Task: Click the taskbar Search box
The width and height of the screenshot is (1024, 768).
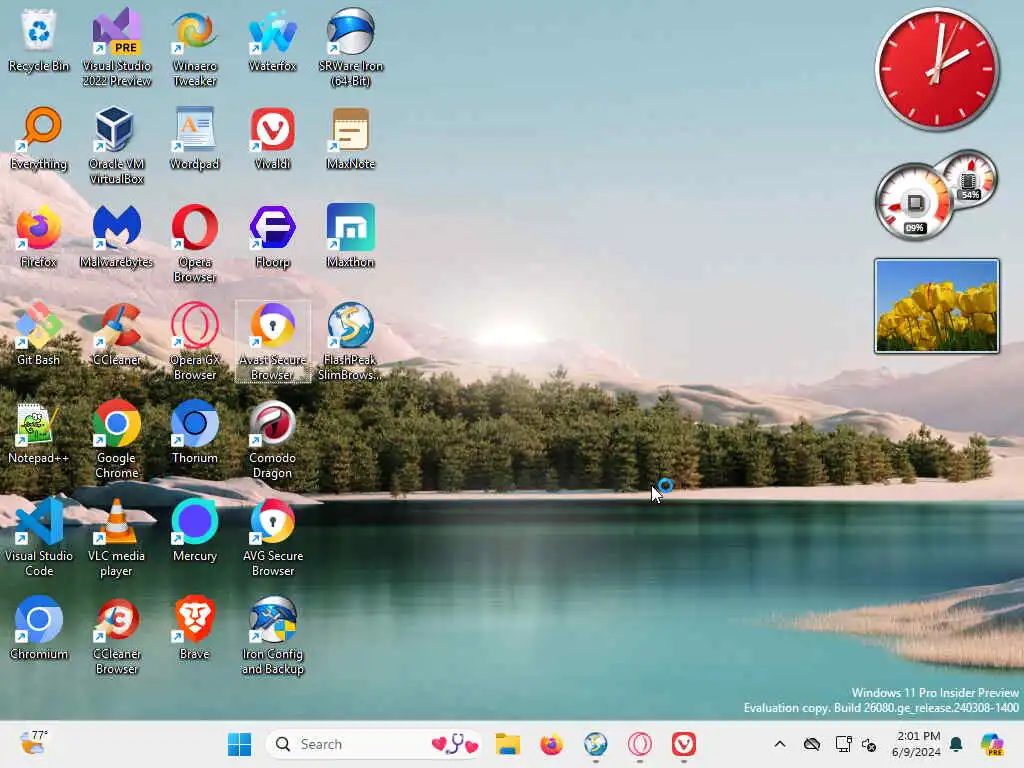Action: (x=374, y=744)
